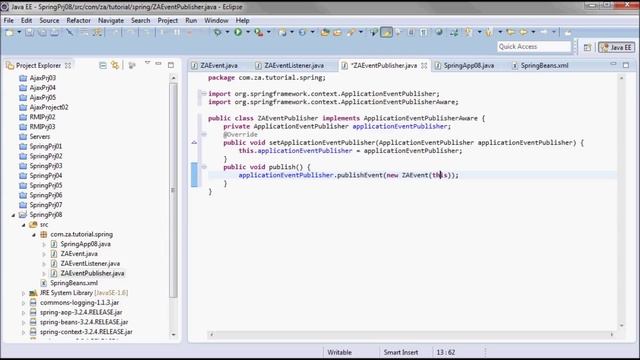Click the Project Explorer scroll down arrow
This screenshot has height=360, width=640.
pyautogui.click(x=173, y=334)
